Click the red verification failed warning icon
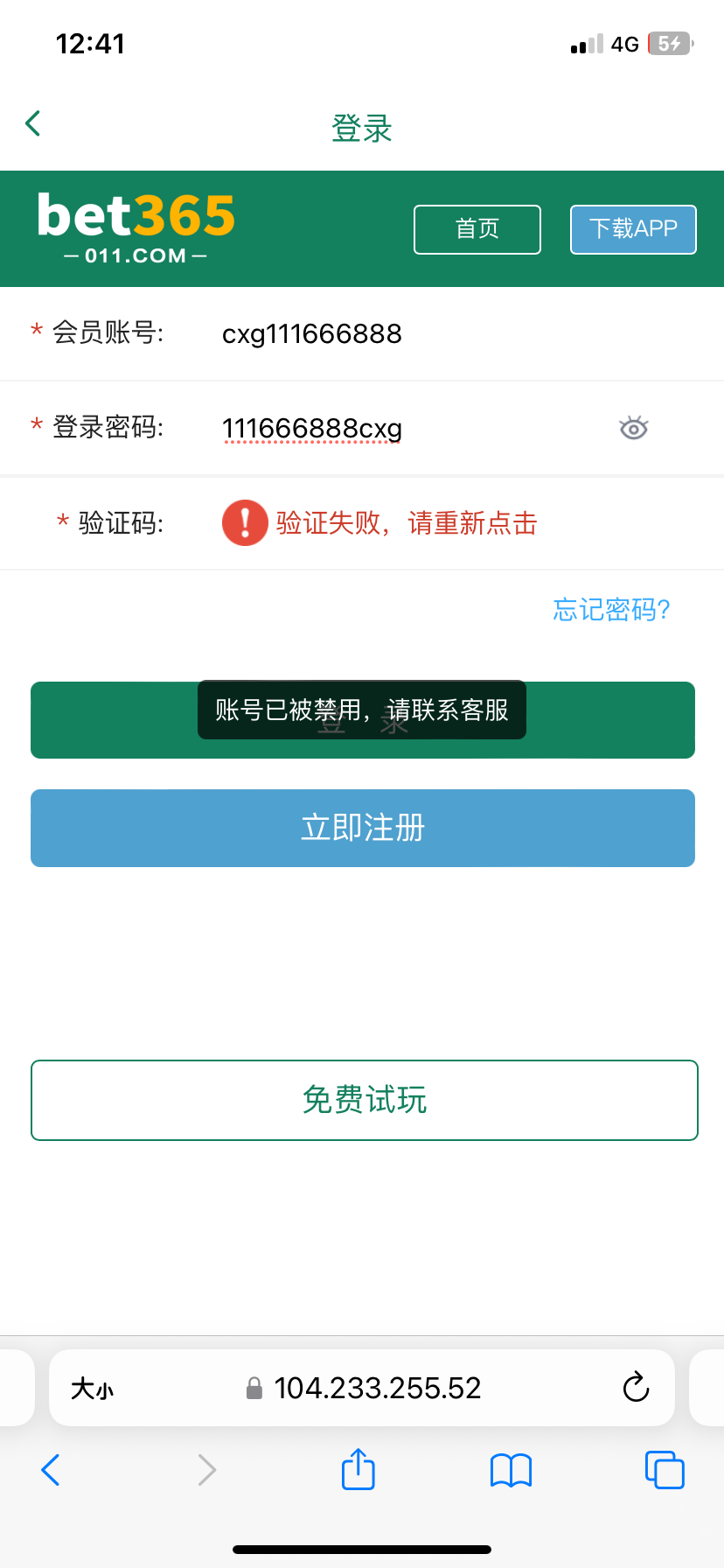724x1568 pixels. [x=245, y=523]
